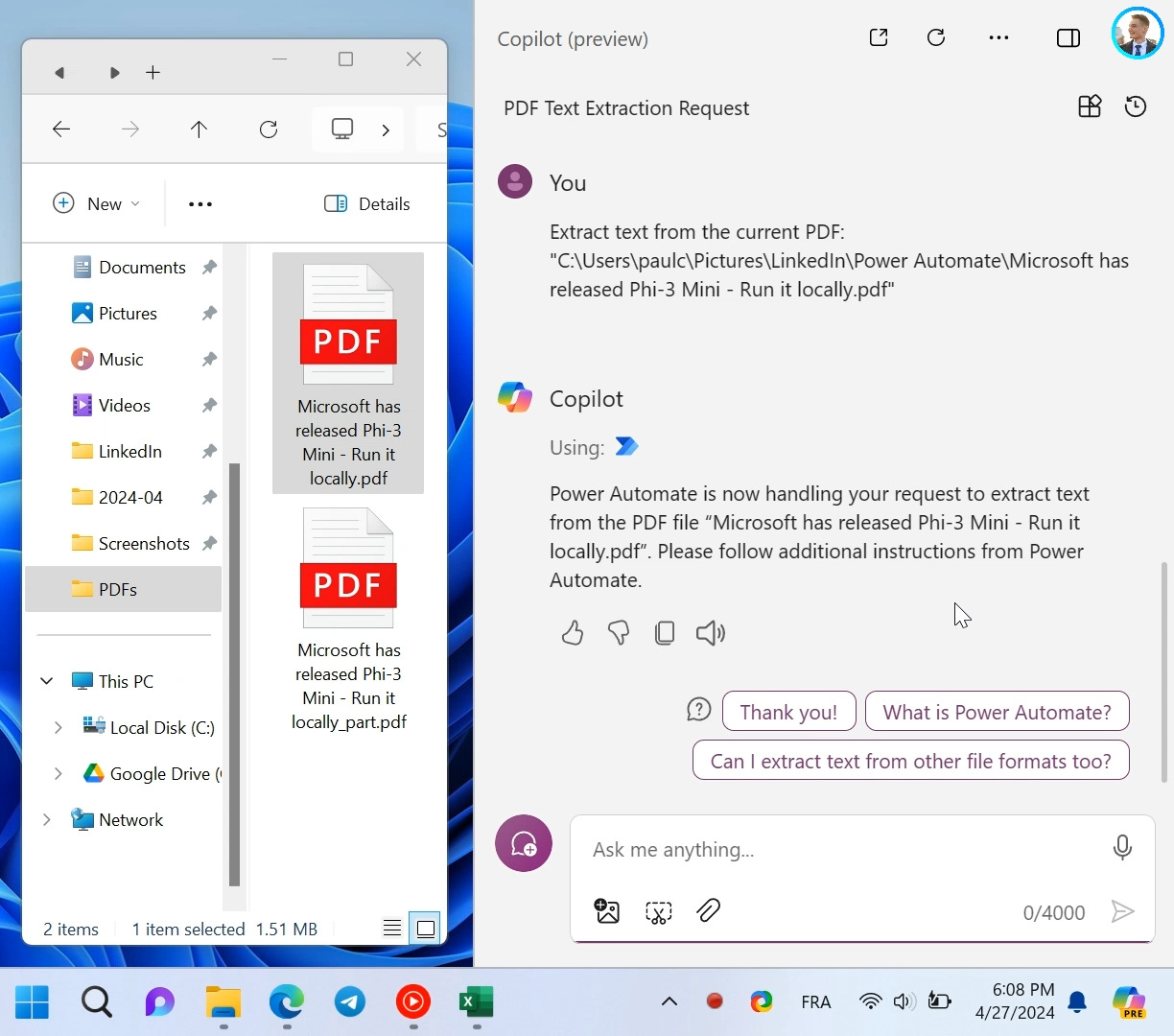
Task: Select 'Microsoft has released Phi-3 Mini - Run it locally.pdf'
Action: 348,373
